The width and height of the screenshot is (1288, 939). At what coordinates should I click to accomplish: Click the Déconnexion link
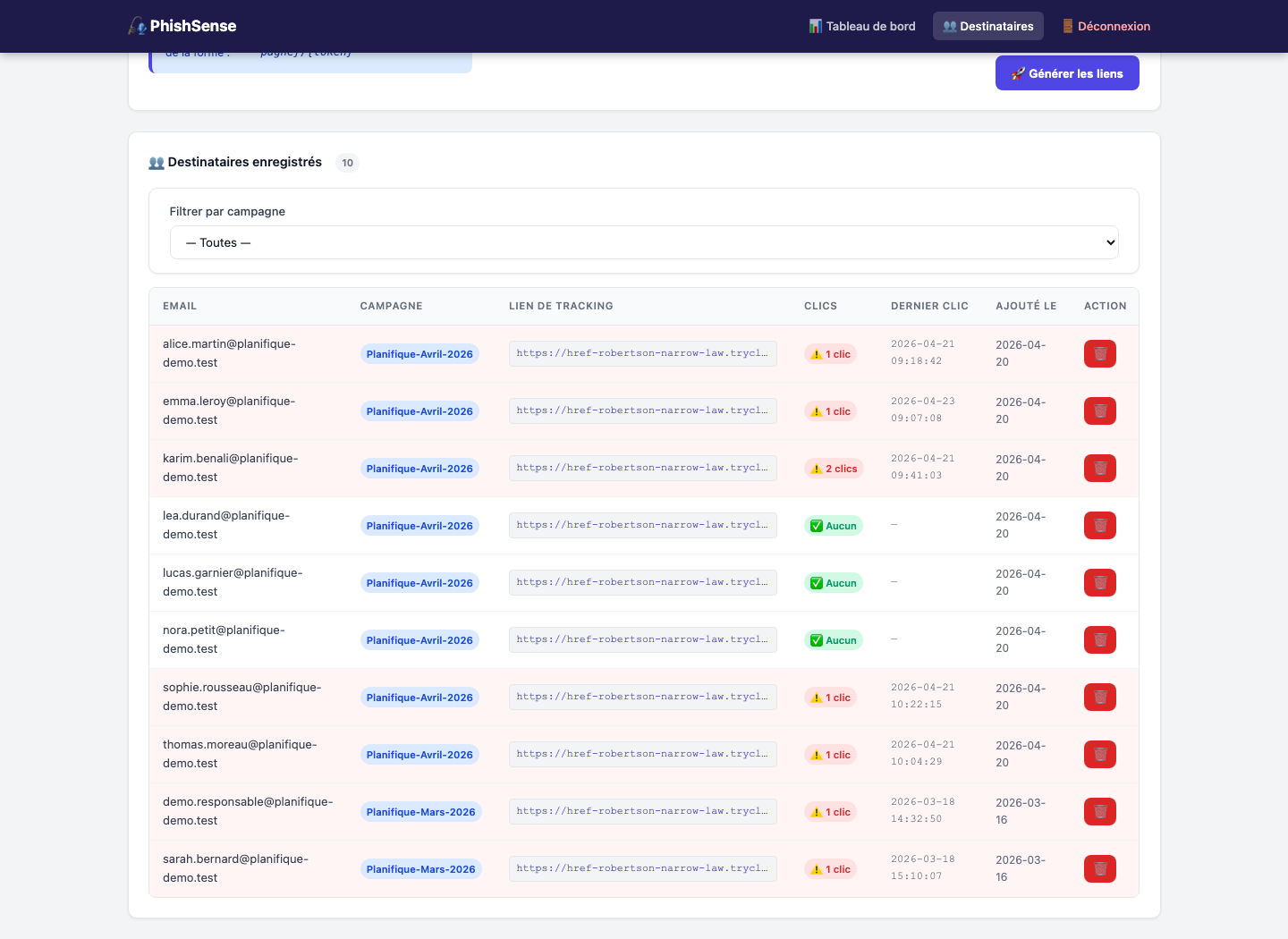pyautogui.click(x=1106, y=26)
